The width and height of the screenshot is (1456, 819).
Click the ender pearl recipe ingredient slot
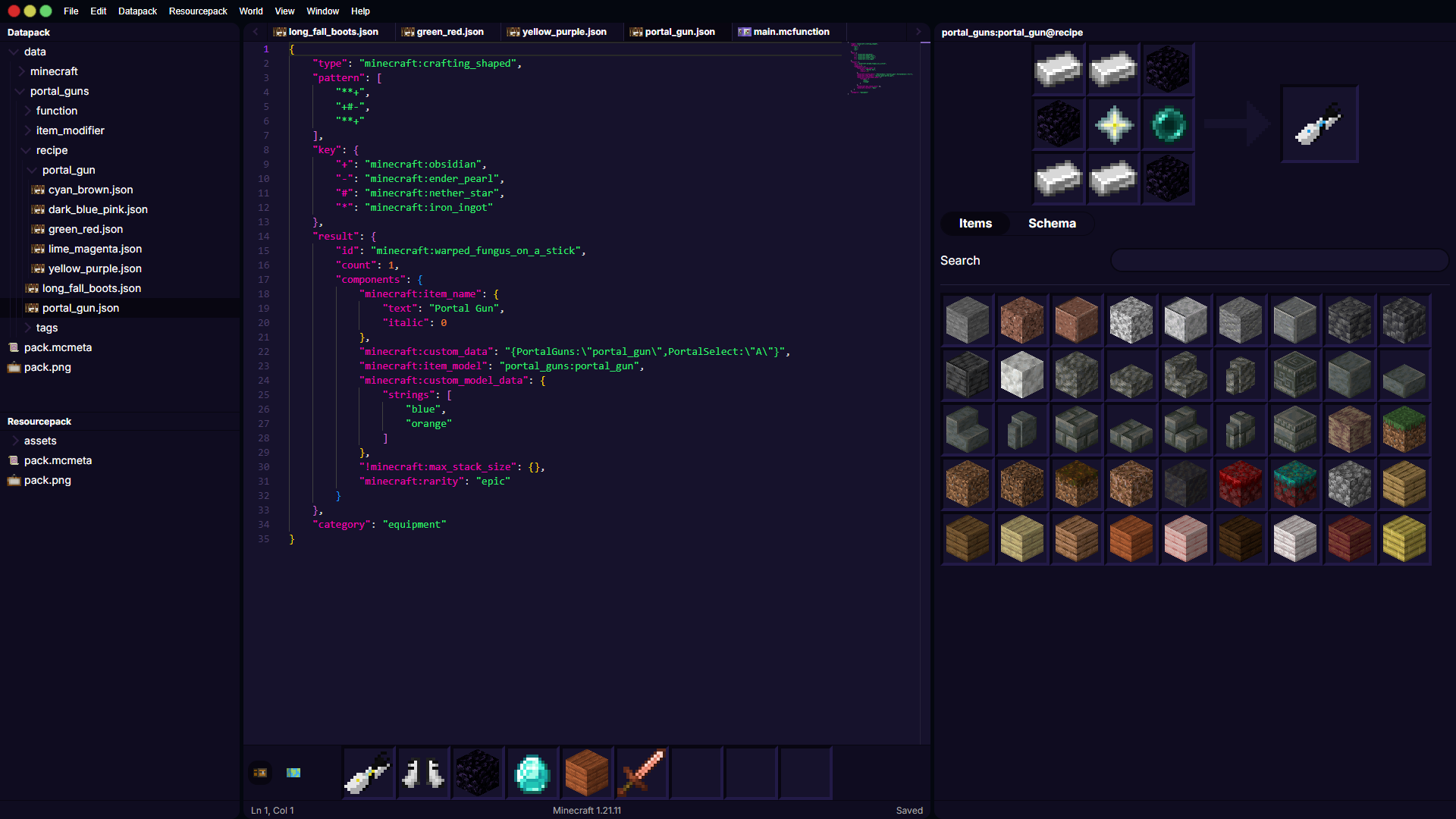click(1169, 124)
